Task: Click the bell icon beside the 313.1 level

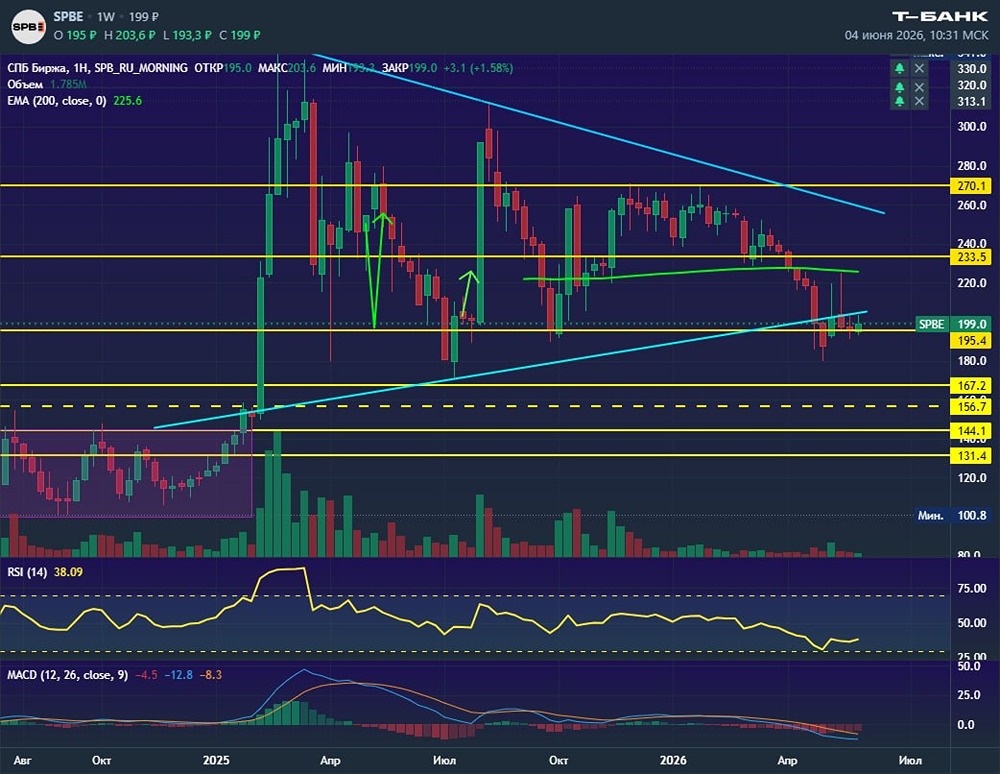Action: tap(899, 101)
